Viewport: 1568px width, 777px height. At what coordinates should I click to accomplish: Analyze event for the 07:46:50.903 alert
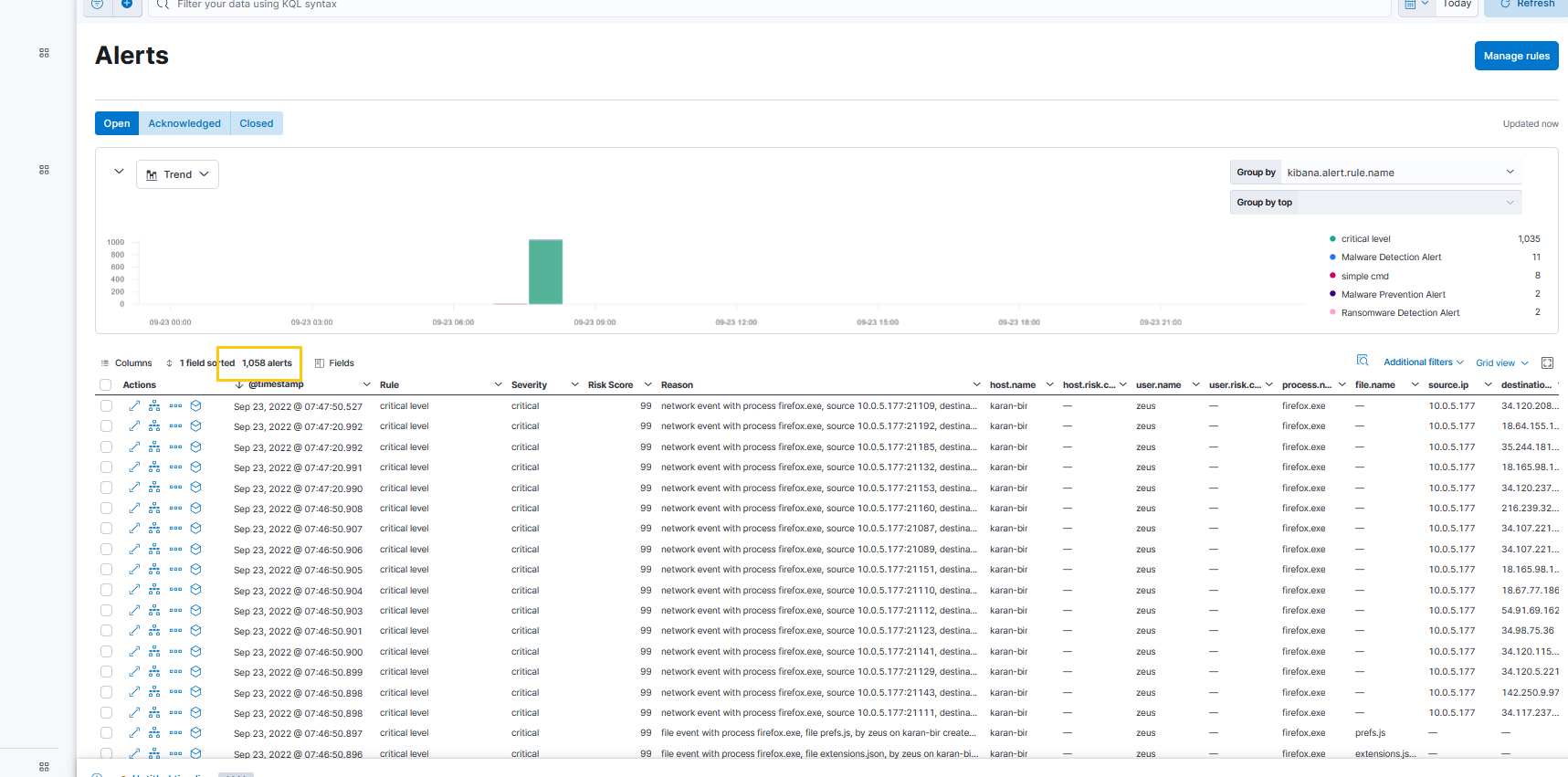pyautogui.click(x=154, y=611)
